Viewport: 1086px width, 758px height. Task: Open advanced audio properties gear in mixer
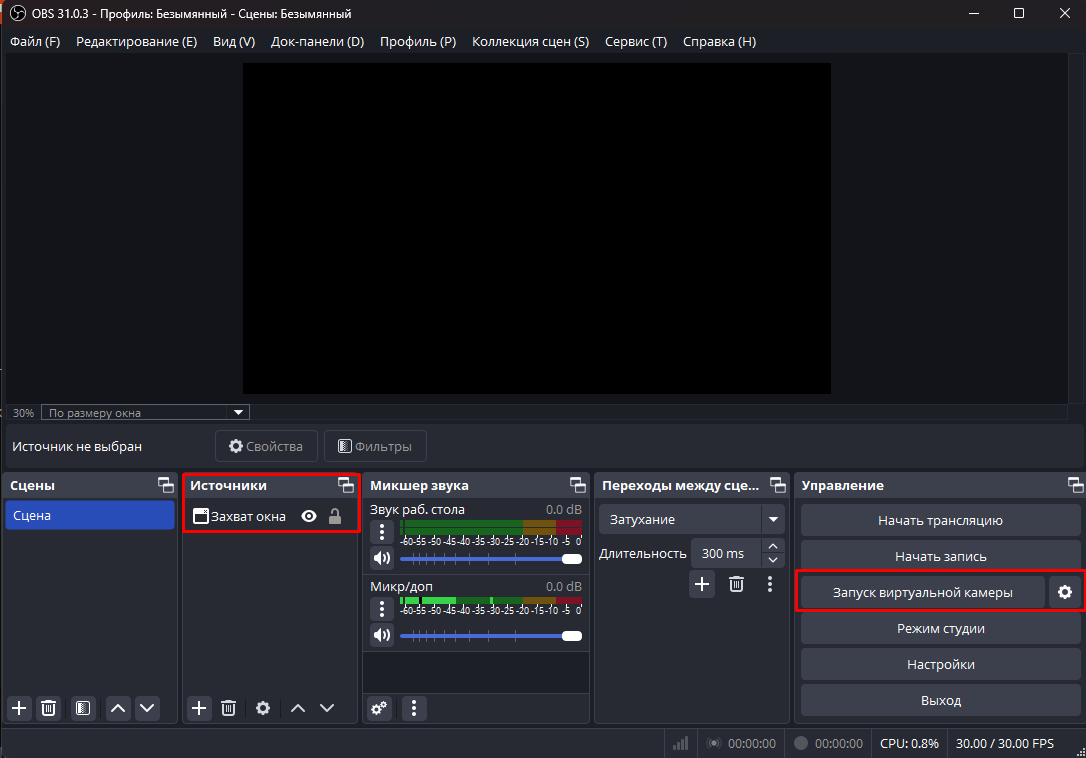click(x=379, y=708)
